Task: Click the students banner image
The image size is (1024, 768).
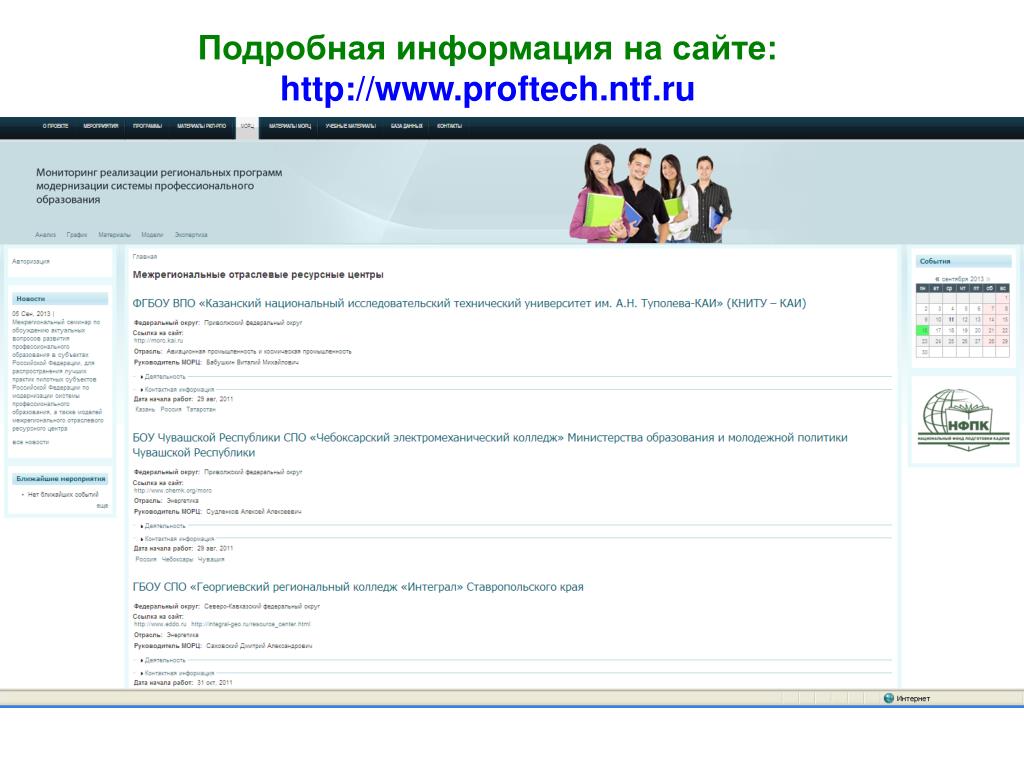Action: tap(650, 193)
